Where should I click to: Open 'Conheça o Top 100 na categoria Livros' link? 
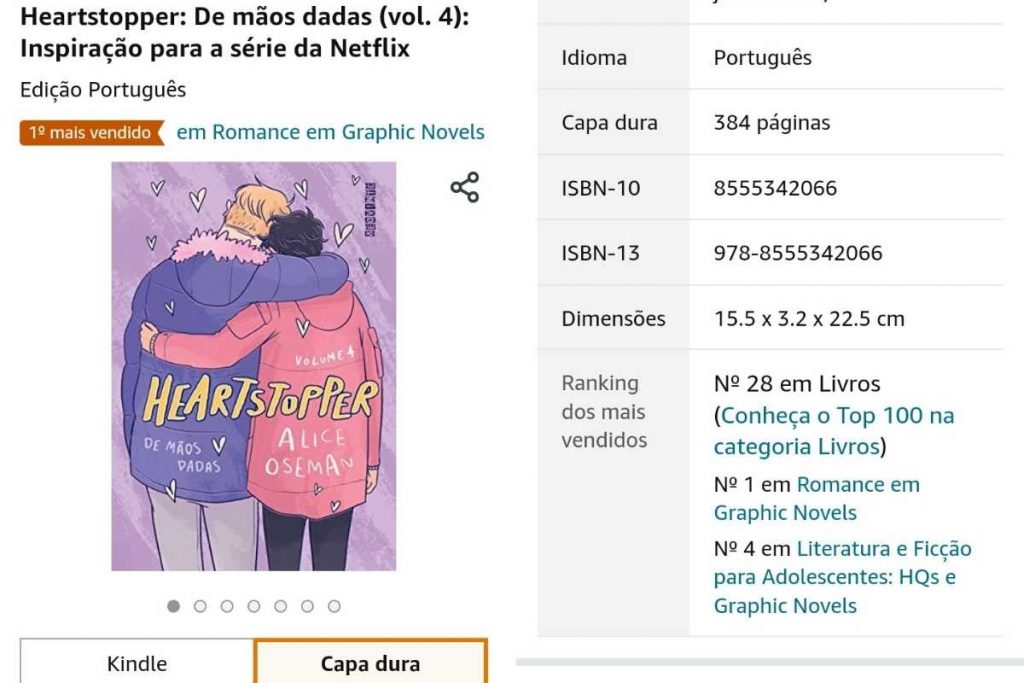coord(833,431)
